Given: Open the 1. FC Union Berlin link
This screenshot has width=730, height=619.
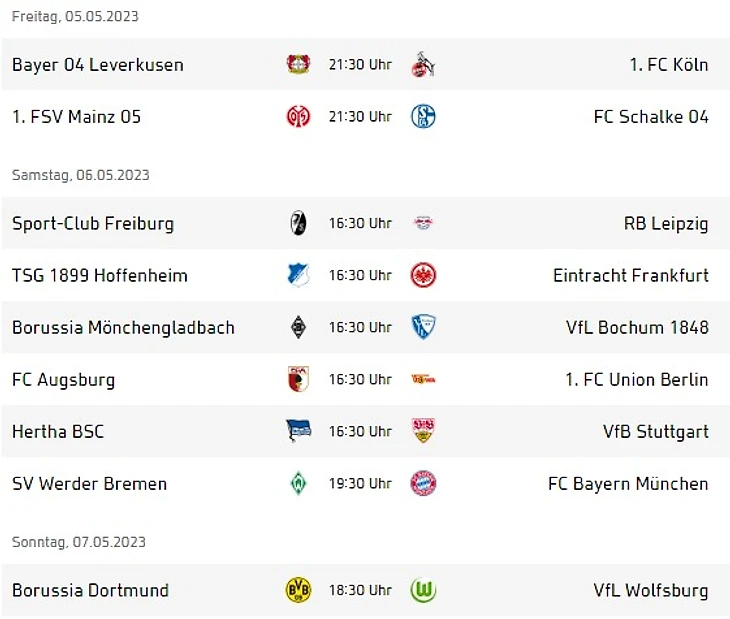Looking at the screenshot, I should click(636, 380).
